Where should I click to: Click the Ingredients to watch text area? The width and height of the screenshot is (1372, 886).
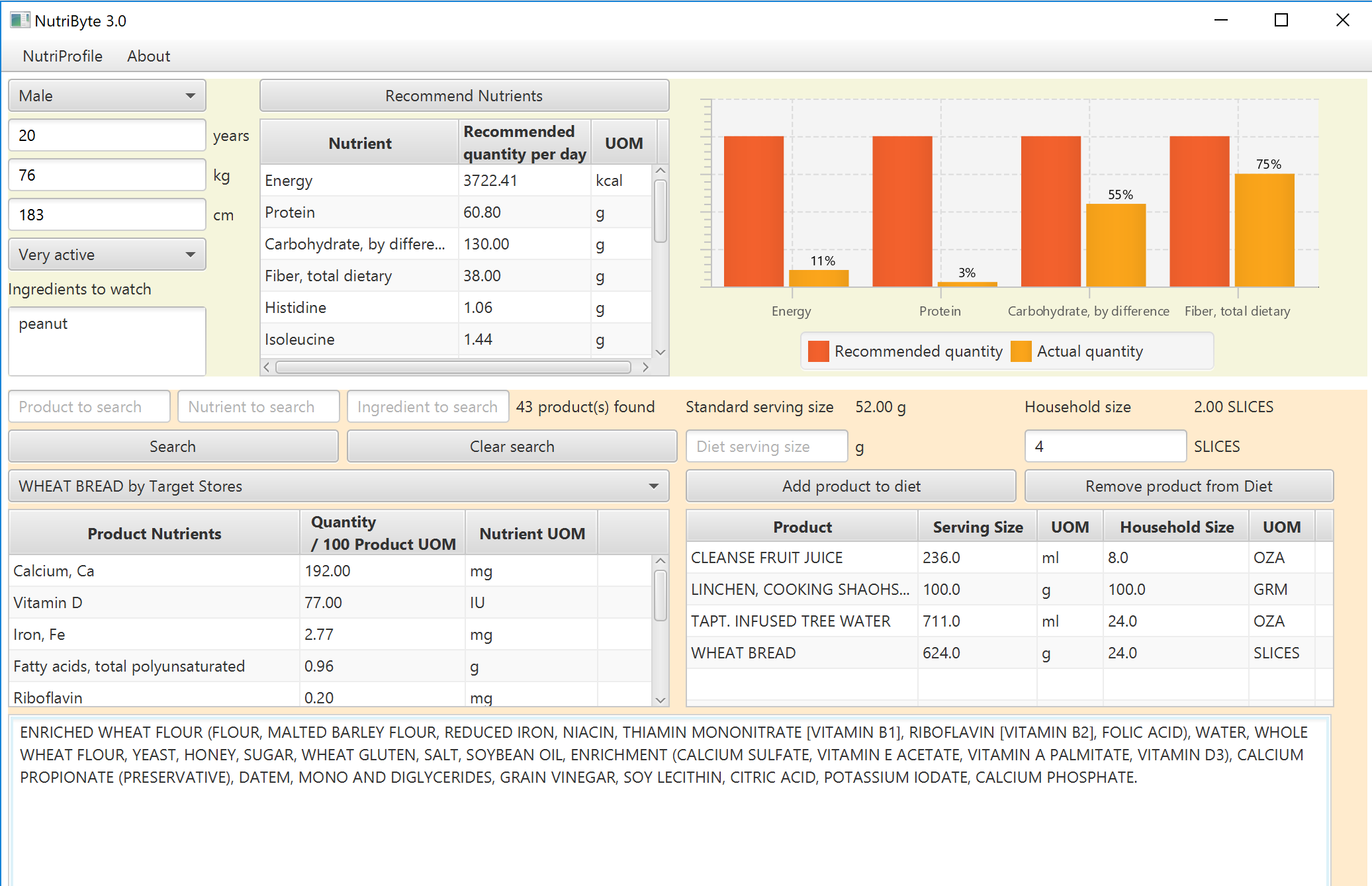[x=107, y=341]
